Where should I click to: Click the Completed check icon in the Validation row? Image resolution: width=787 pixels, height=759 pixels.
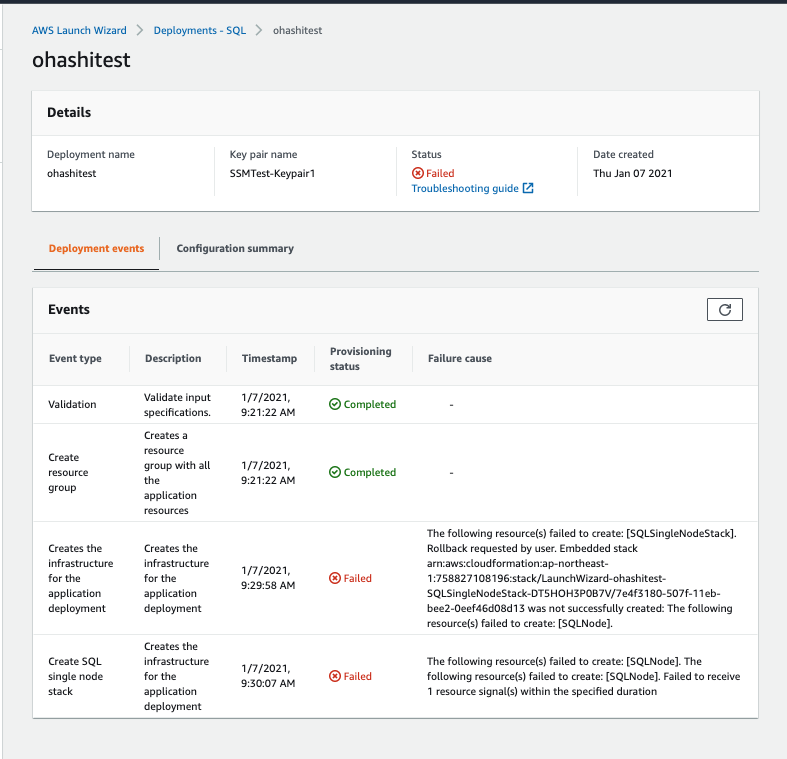tap(335, 404)
